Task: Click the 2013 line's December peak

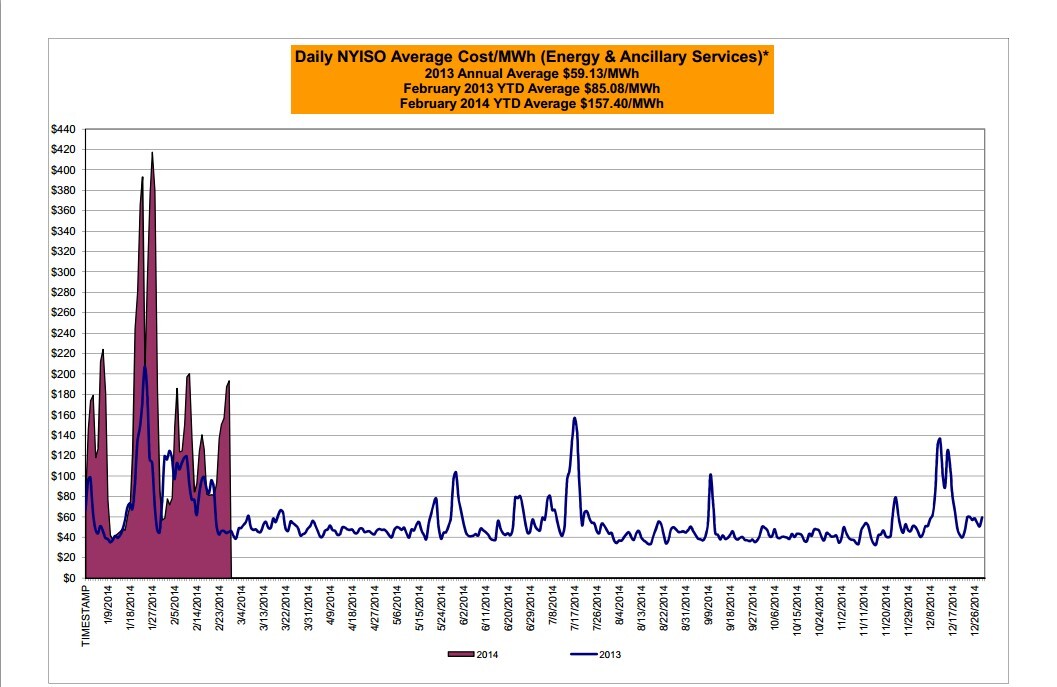Action: tap(939, 439)
